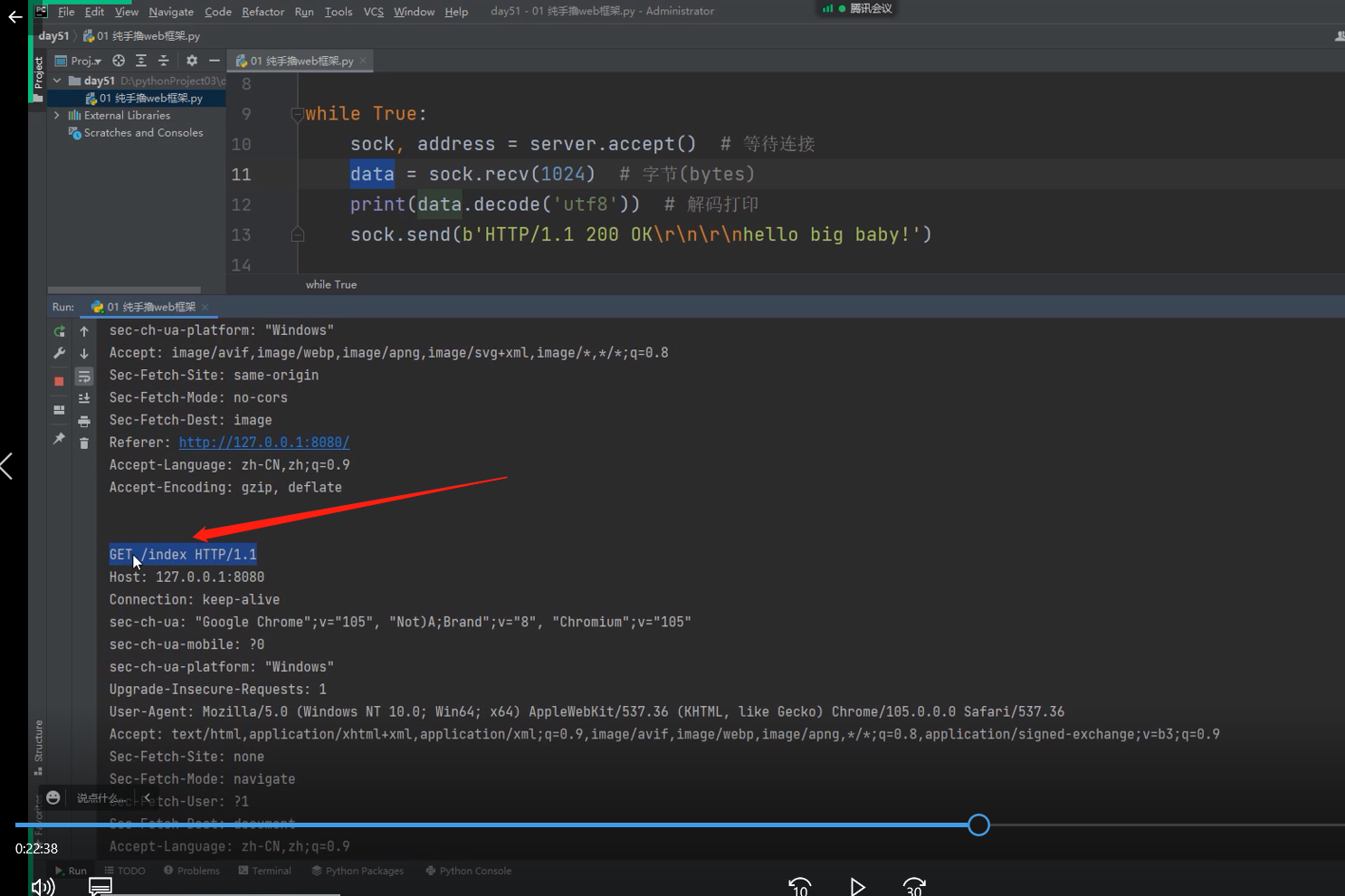Click Expand All icon in Project panel

click(141, 61)
